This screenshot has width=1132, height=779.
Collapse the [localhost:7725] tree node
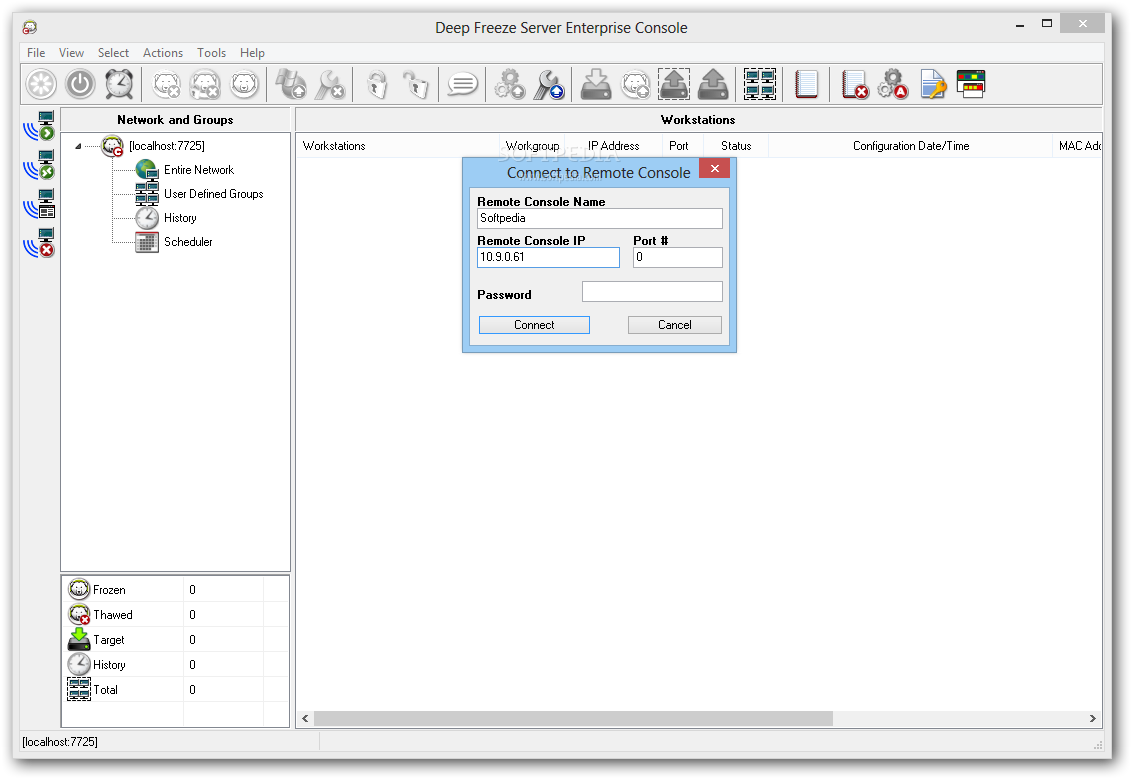tap(78, 146)
